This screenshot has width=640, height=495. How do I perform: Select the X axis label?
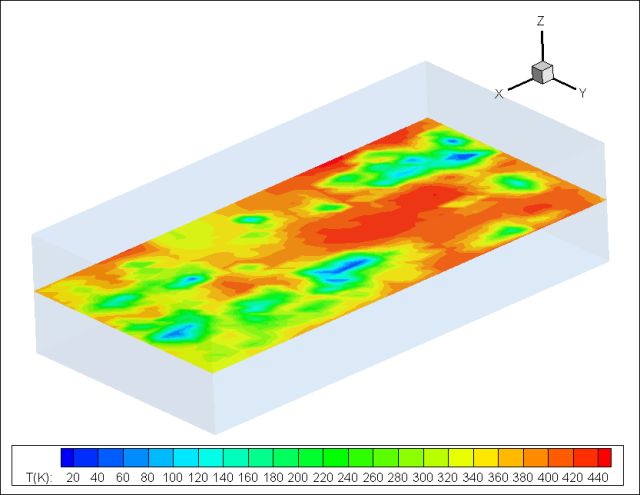[498, 93]
